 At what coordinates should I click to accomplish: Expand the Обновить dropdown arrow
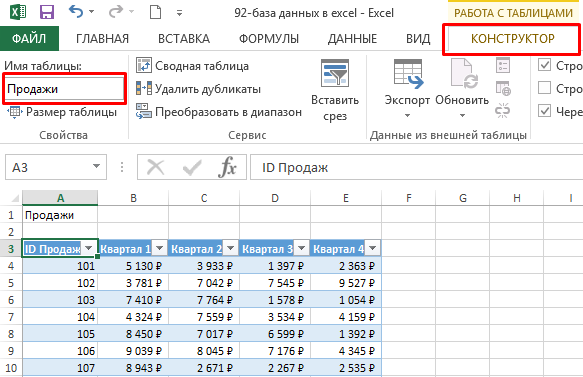pos(462,116)
